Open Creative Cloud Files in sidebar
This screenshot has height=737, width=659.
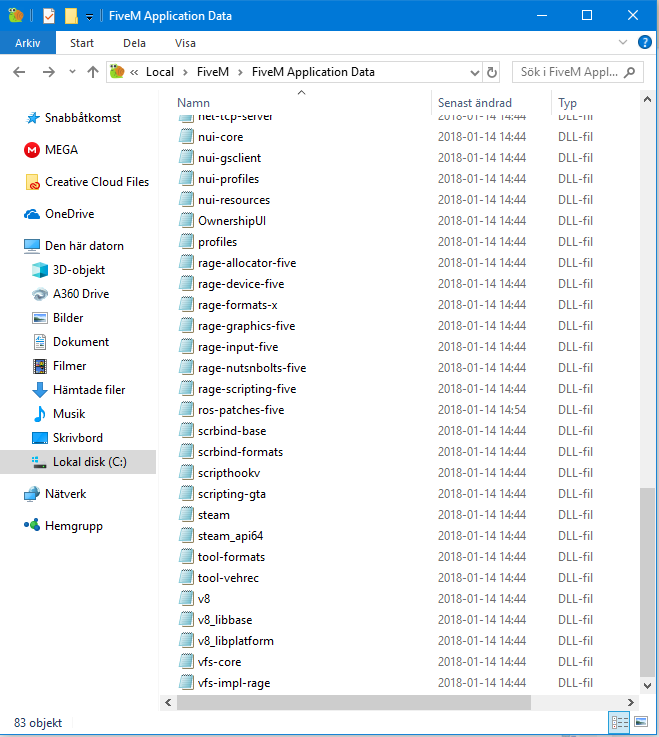point(97,181)
